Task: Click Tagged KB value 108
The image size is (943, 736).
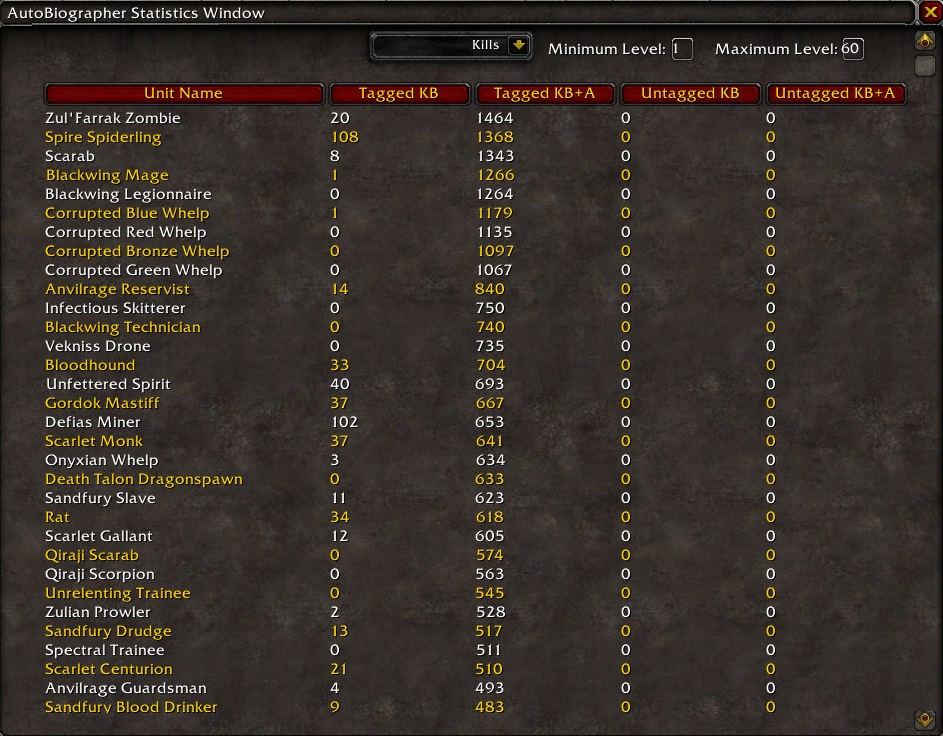Action: click(x=345, y=137)
